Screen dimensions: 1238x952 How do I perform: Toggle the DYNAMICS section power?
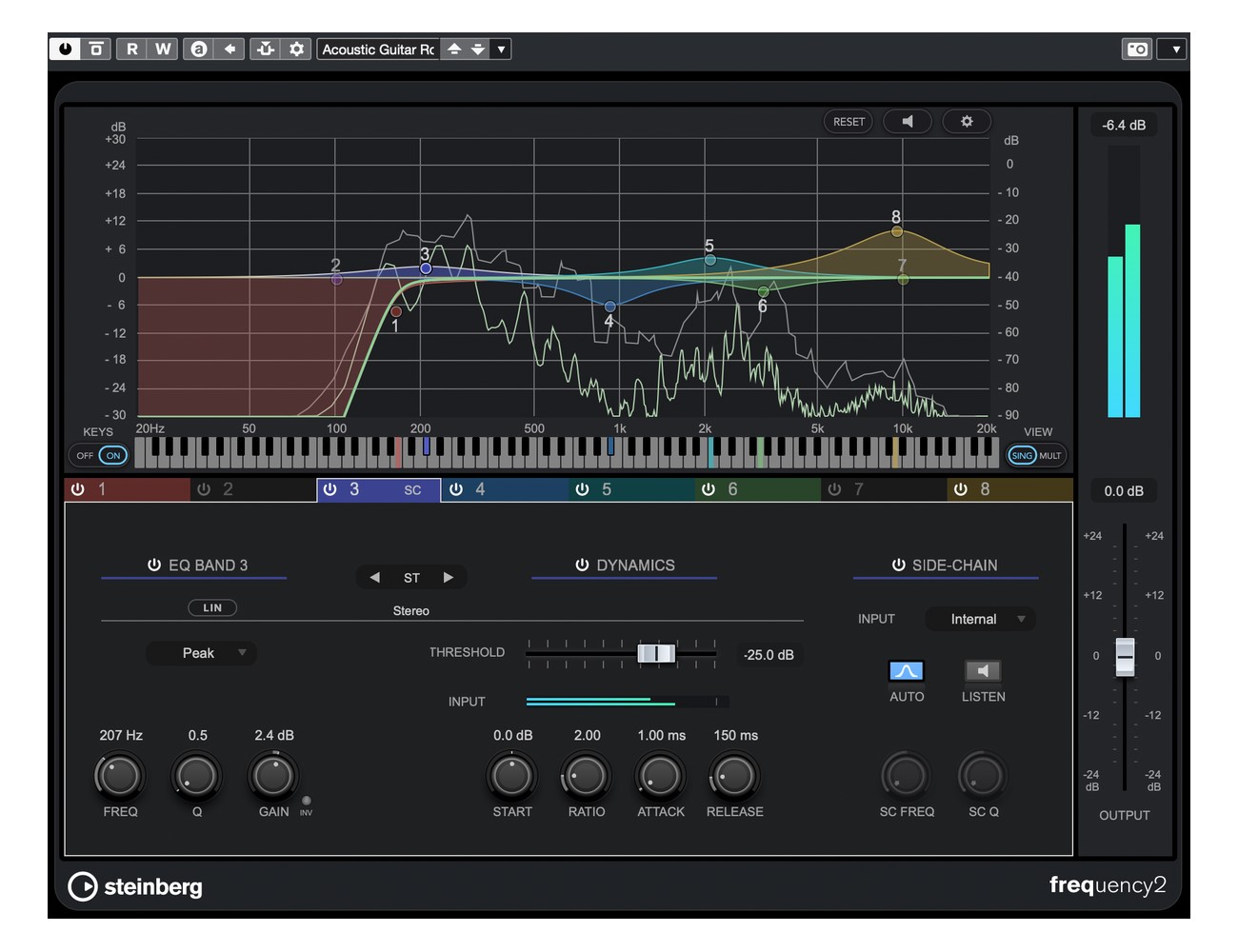582,565
